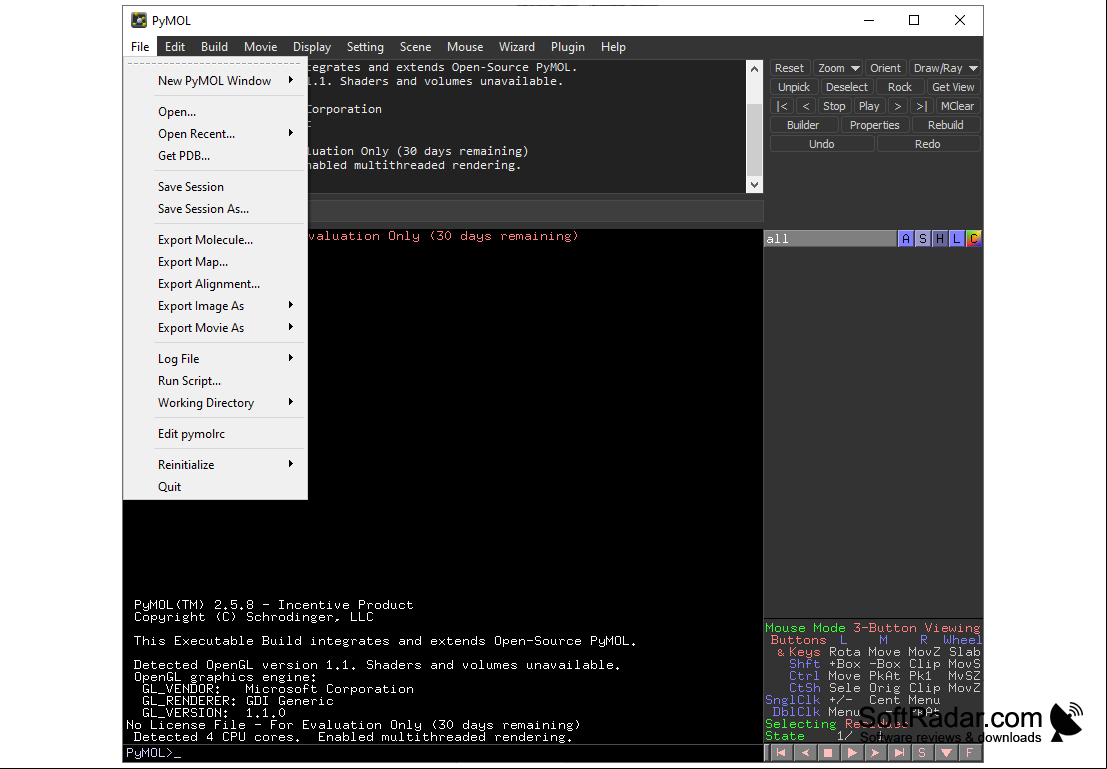This screenshot has height=769, width=1107.
Task: Choose Export Alignment... entry
Action: pyautogui.click(x=215, y=283)
